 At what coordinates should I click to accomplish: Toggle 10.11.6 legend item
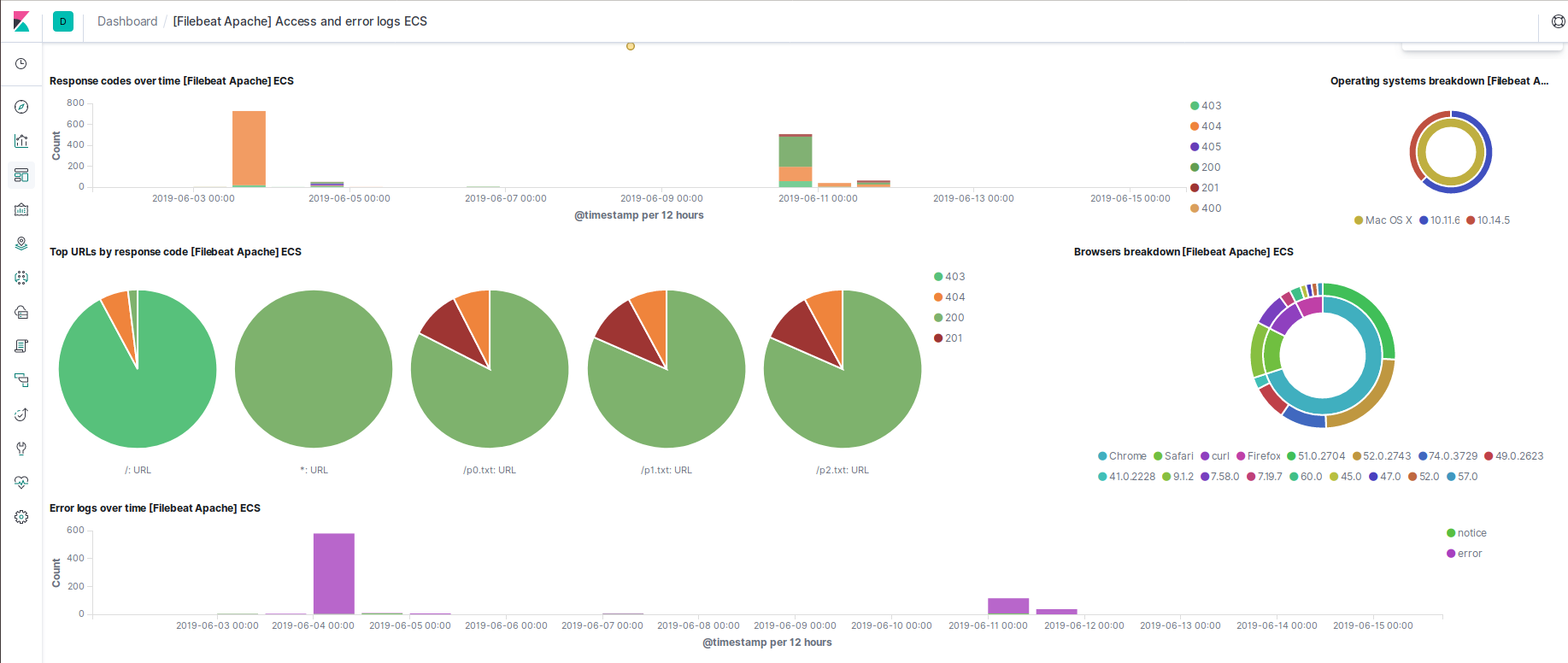pyautogui.click(x=1440, y=220)
